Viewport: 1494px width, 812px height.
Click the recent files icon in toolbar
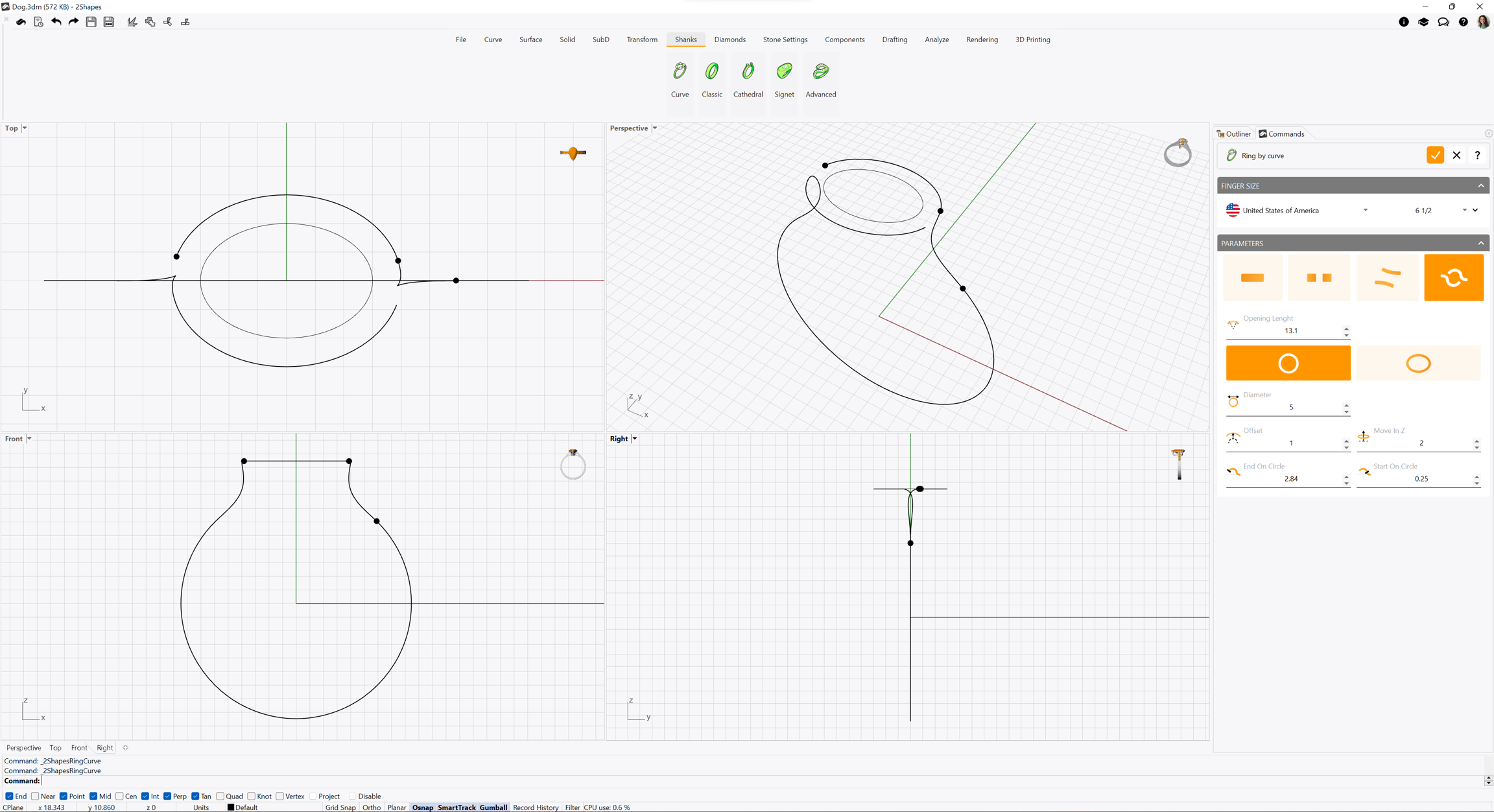[38, 22]
